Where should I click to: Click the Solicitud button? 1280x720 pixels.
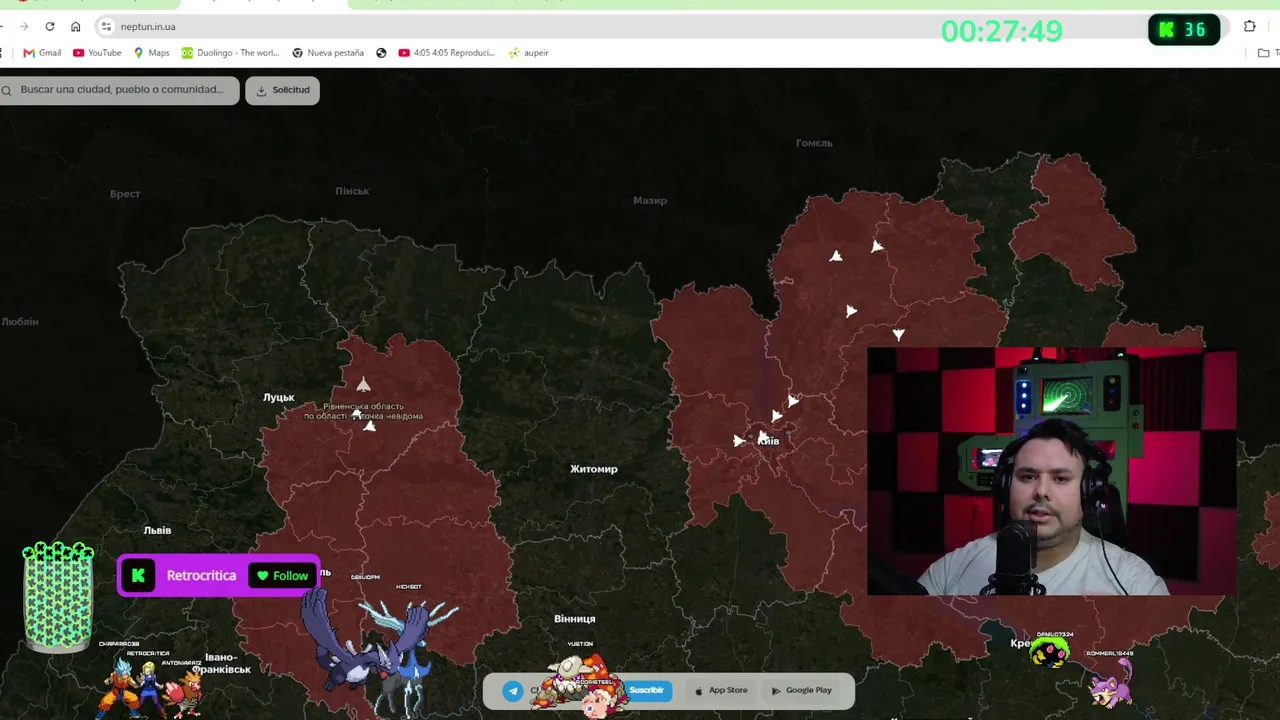pos(282,90)
